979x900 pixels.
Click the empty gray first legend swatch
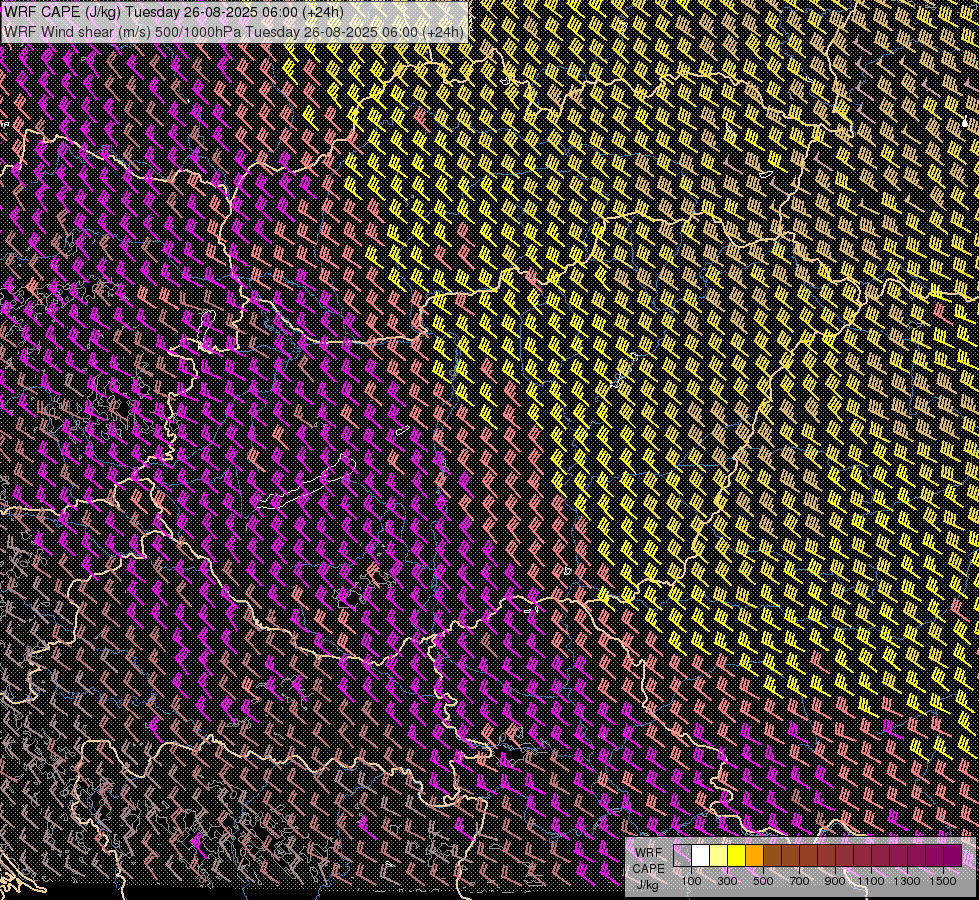point(682,856)
